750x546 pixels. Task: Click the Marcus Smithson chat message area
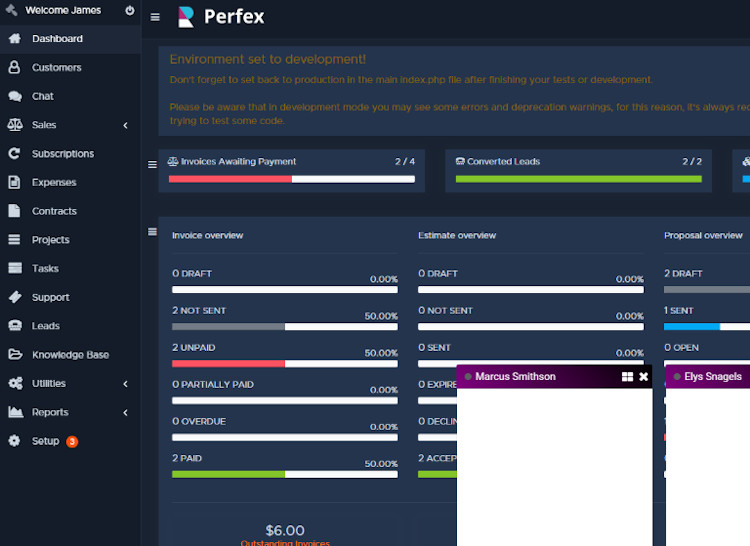554,467
